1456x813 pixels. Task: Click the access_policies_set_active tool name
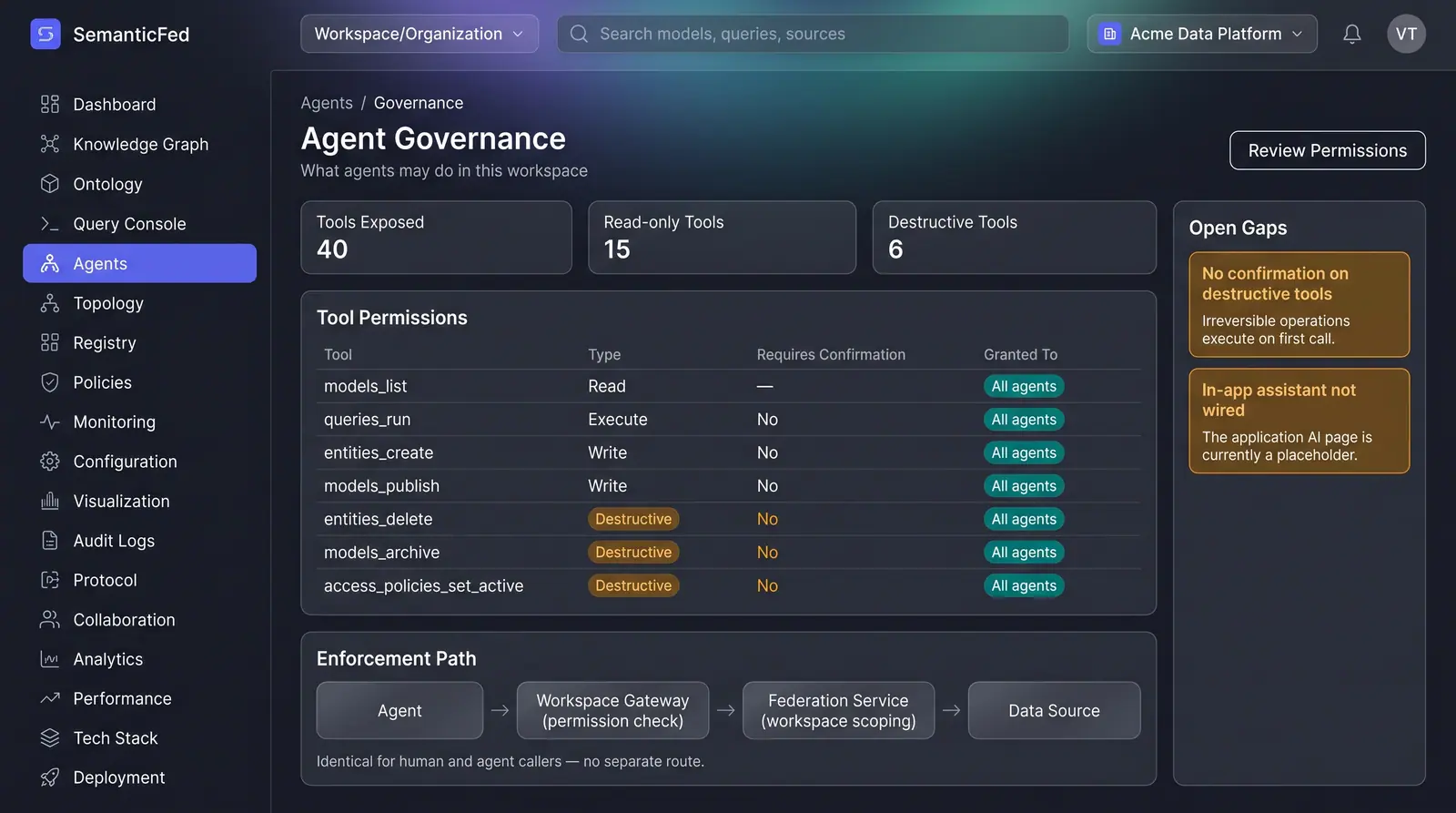(x=423, y=585)
